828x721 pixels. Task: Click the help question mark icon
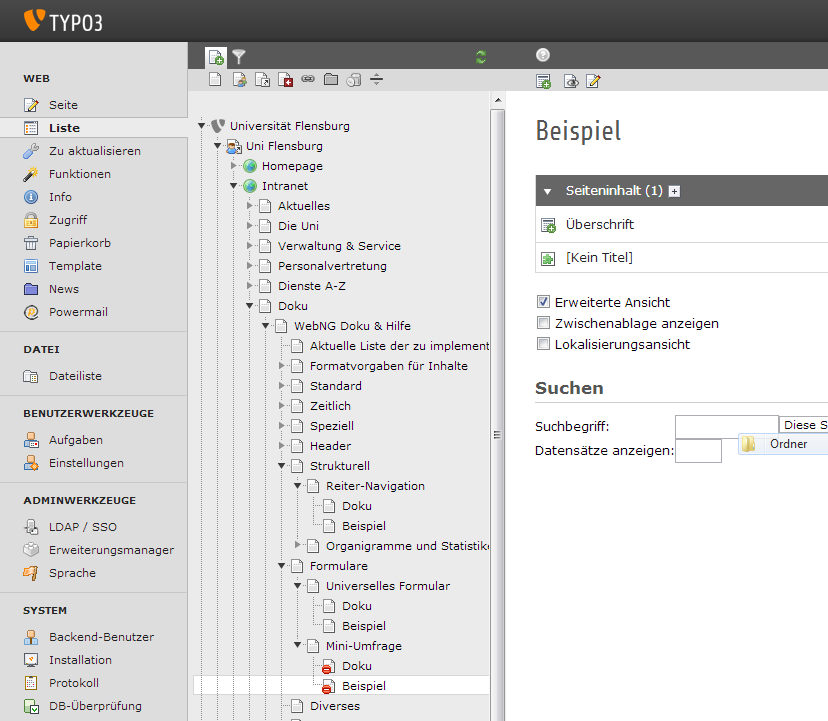point(543,56)
